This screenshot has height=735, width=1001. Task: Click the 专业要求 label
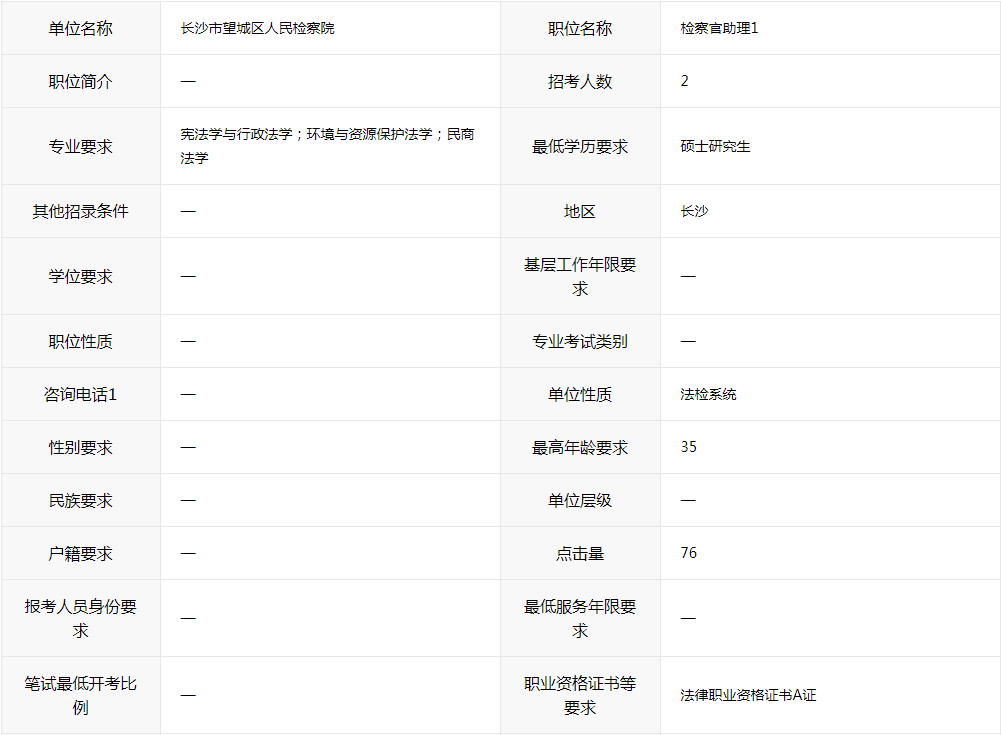80,147
